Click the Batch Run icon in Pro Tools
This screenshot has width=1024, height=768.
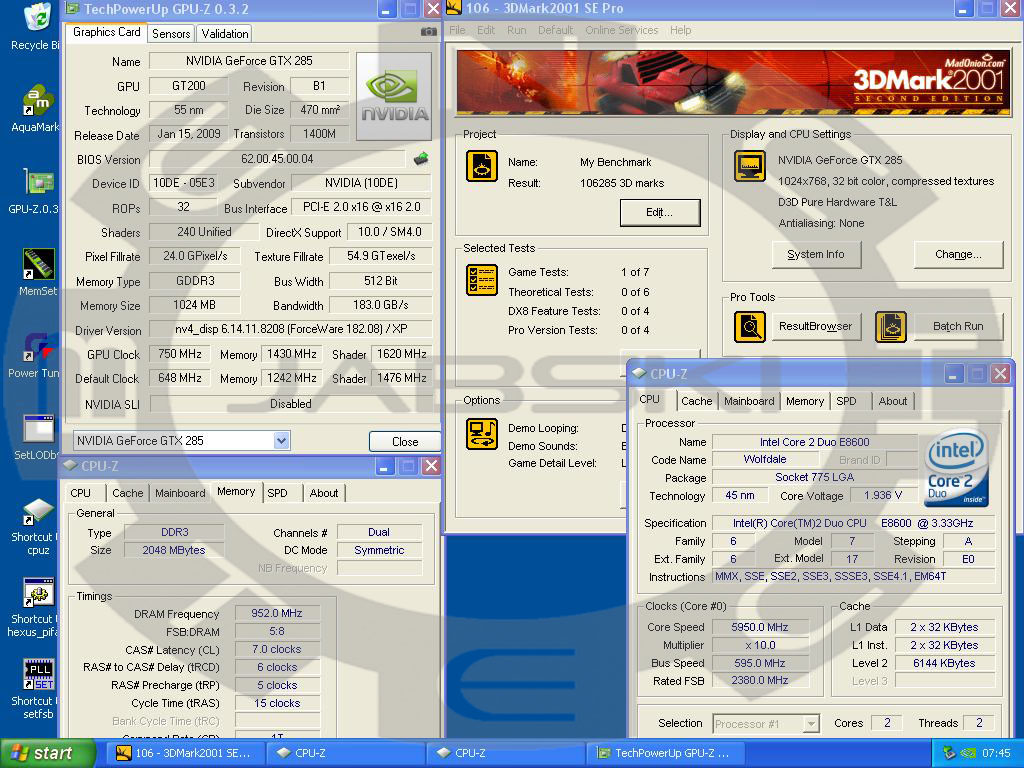click(891, 327)
